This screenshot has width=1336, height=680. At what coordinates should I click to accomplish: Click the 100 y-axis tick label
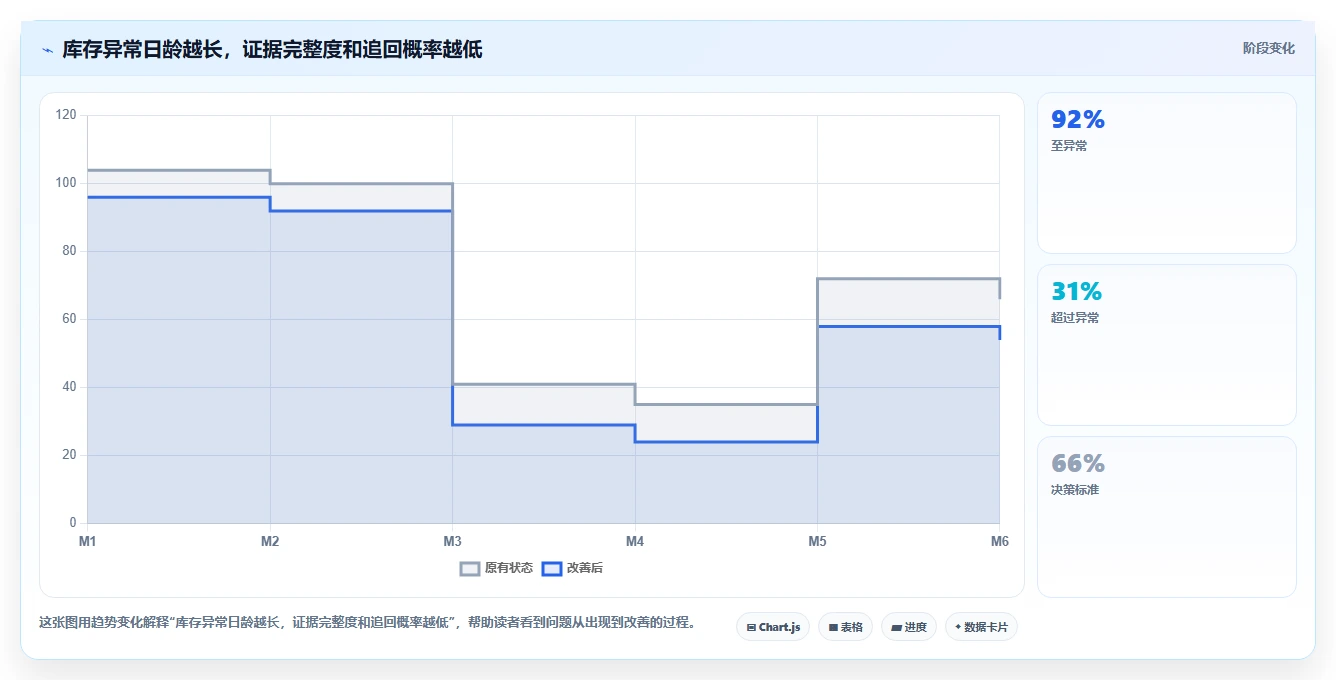tap(66, 183)
